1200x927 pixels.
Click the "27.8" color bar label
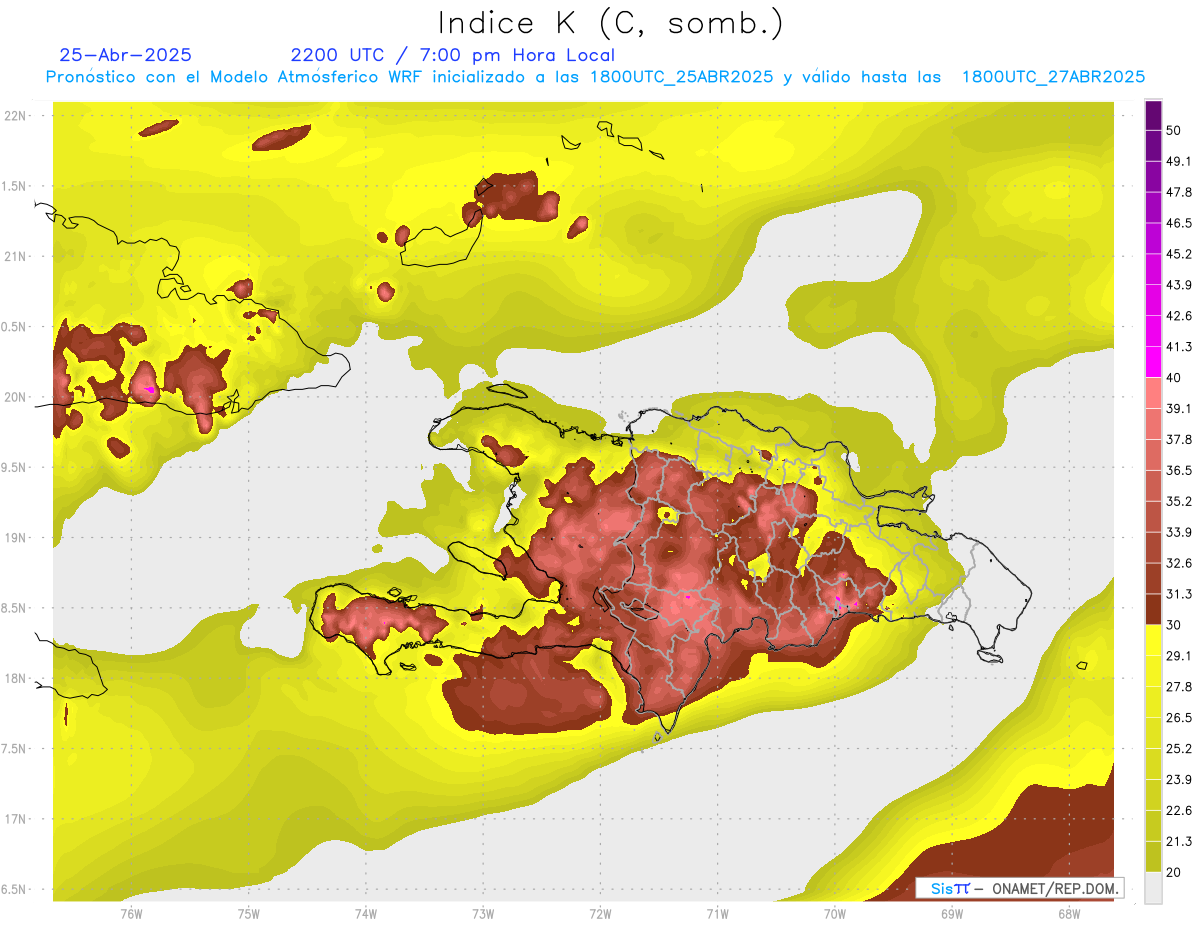(1178, 687)
